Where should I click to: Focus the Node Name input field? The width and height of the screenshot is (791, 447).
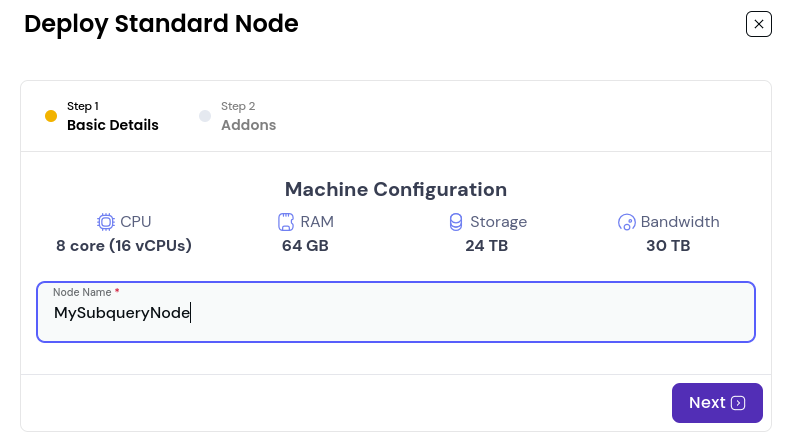(396, 312)
